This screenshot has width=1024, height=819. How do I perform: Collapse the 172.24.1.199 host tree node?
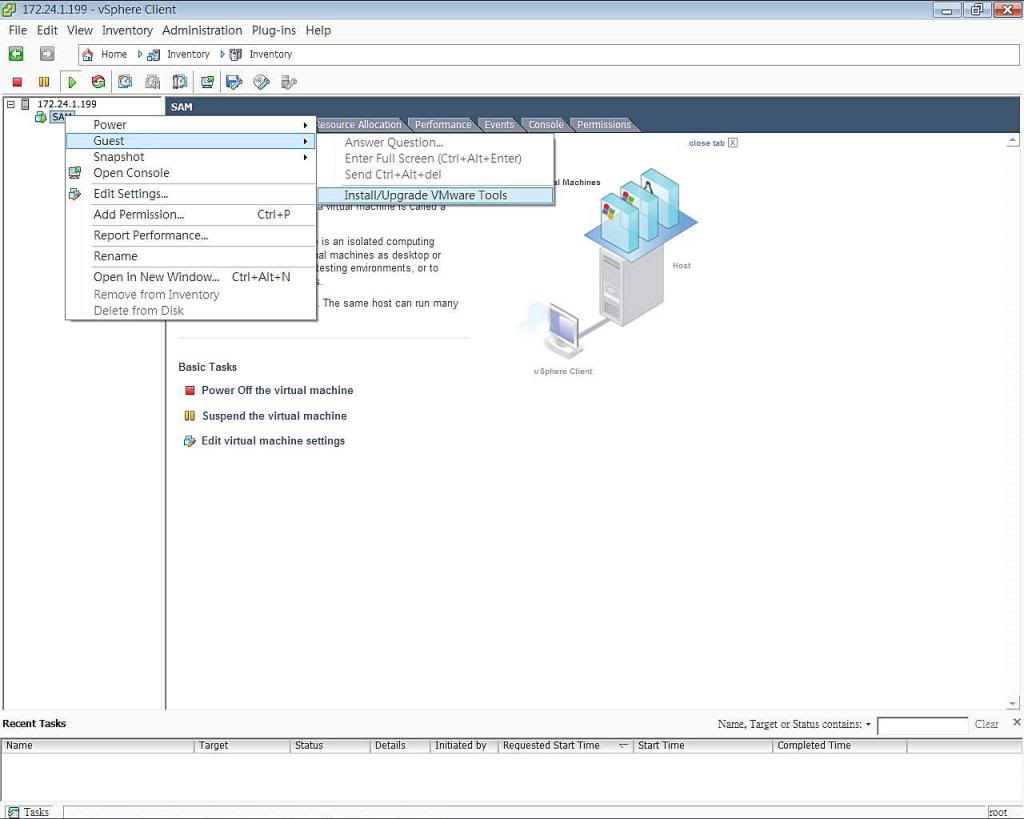click(x=10, y=104)
